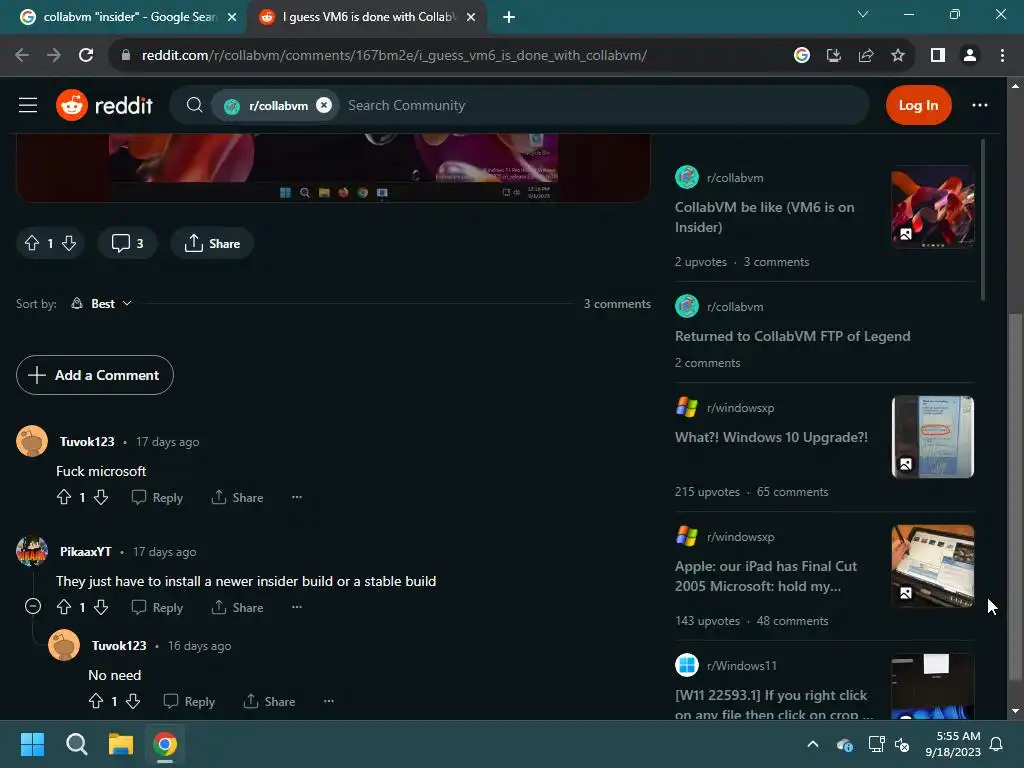Open the post's 3 comments button

[x=127, y=244]
